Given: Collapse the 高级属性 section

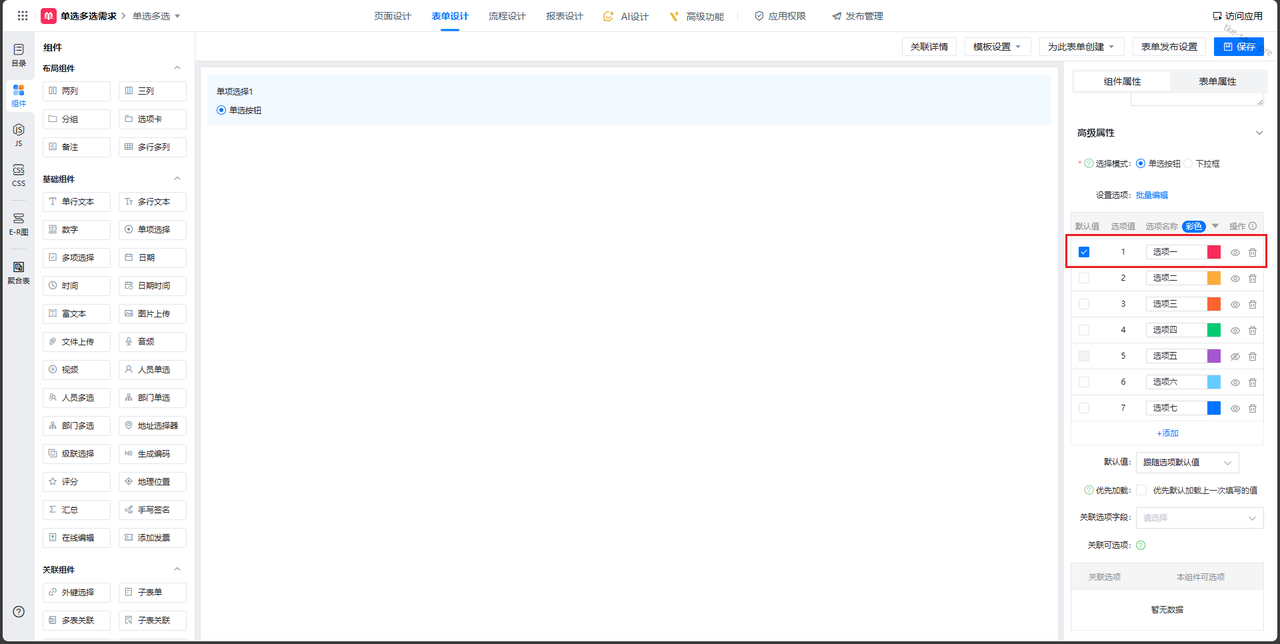Looking at the screenshot, I should pyautogui.click(x=1259, y=133).
